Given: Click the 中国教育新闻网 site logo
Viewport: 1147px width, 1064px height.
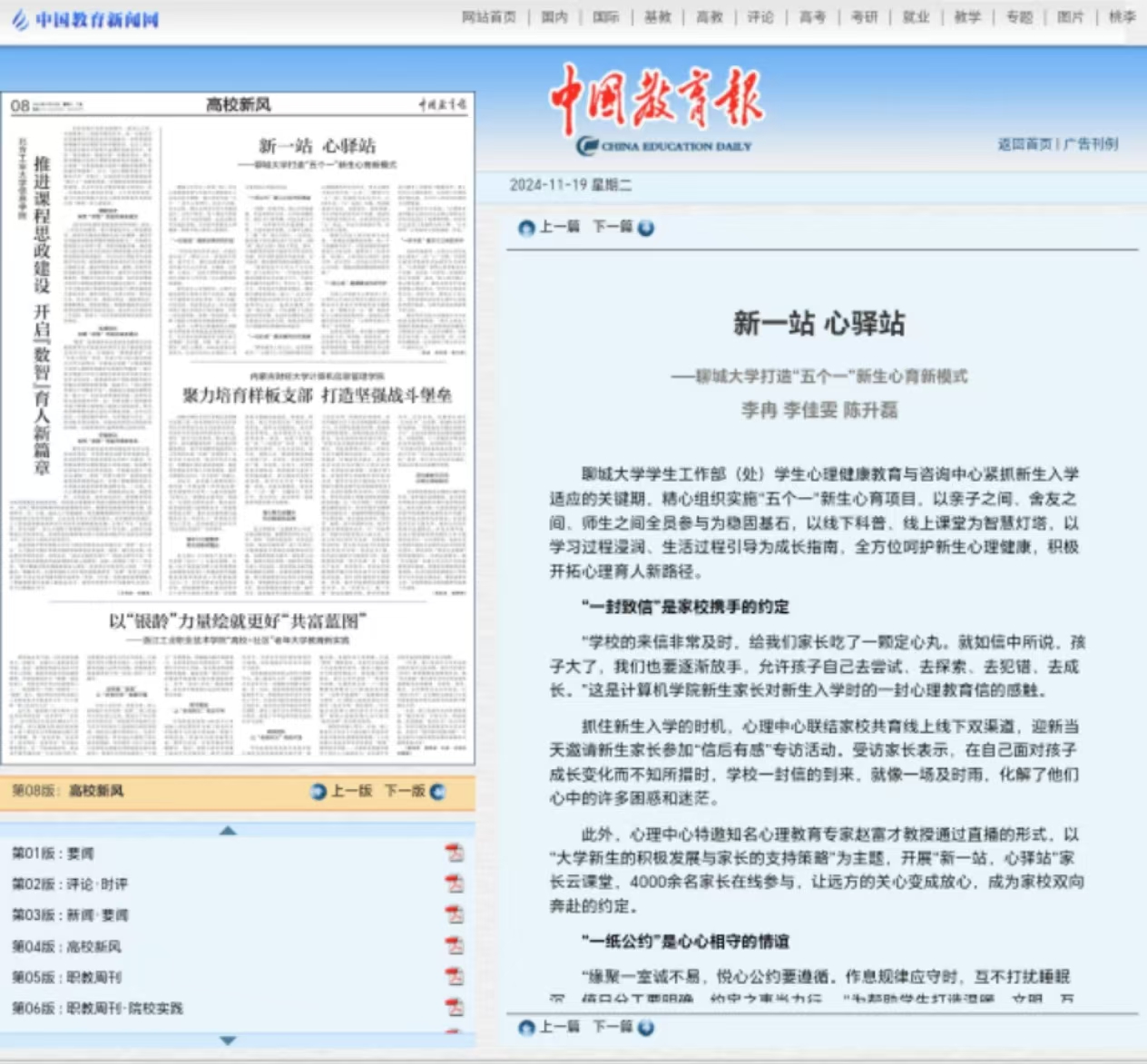Looking at the screenshot, I should 85,19.
